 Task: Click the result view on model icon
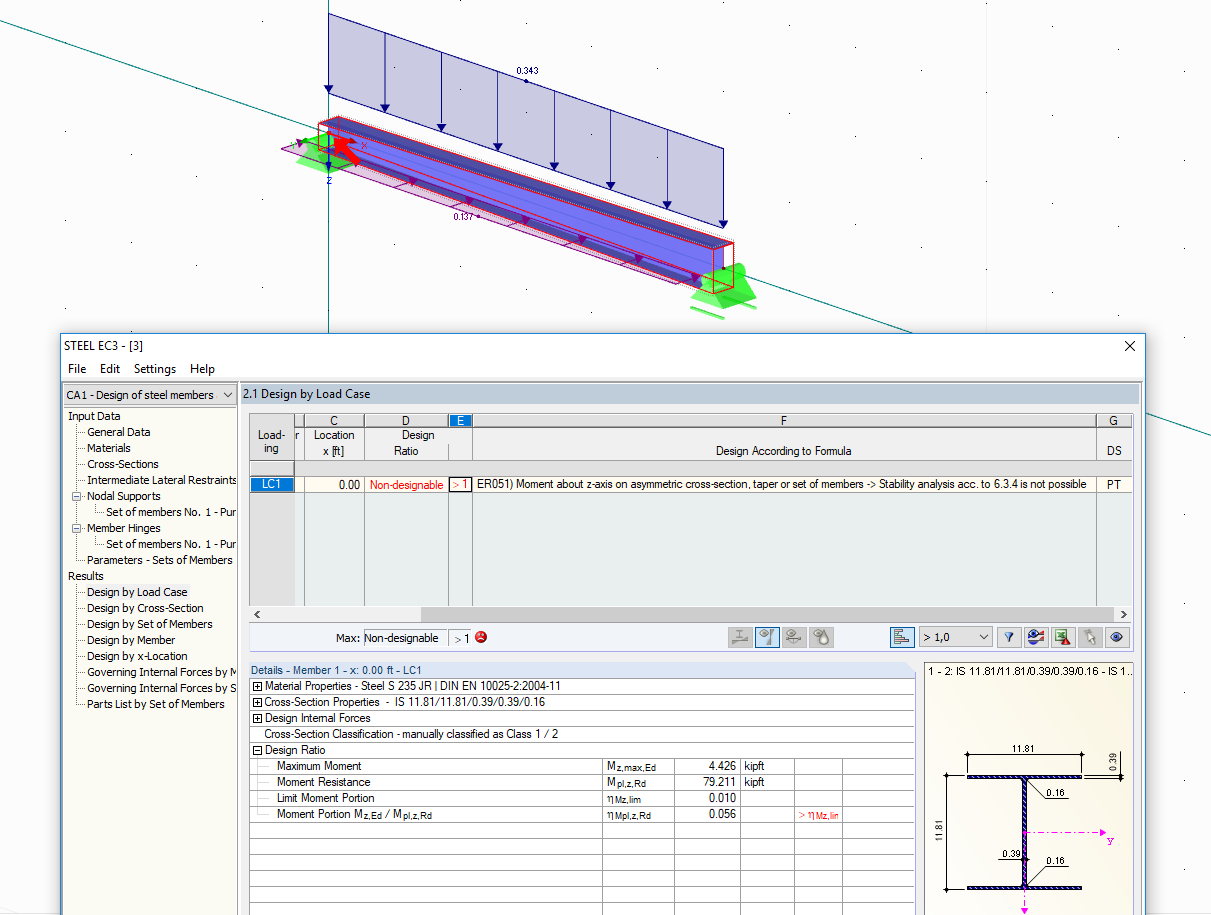click(x=795, y=637)
